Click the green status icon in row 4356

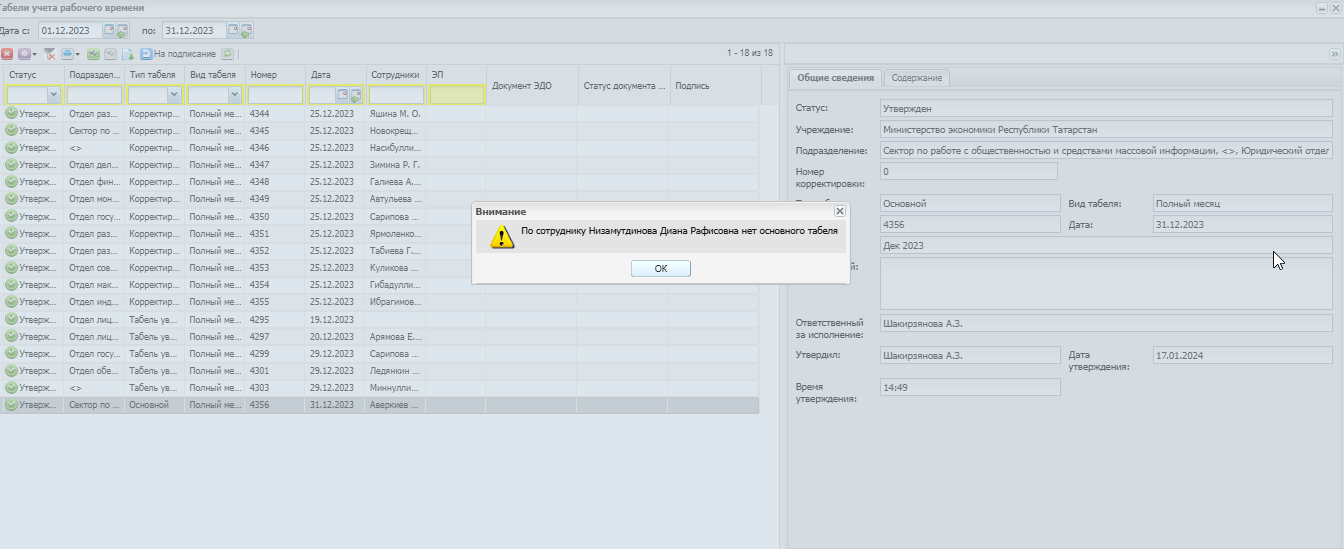click(x=11, y=404)
